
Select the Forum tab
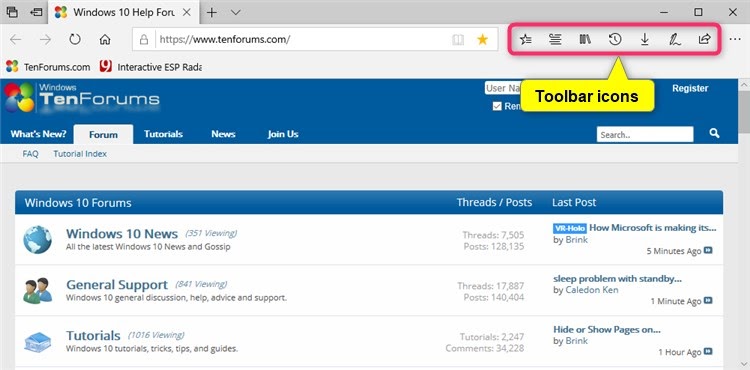coord(103,134)
